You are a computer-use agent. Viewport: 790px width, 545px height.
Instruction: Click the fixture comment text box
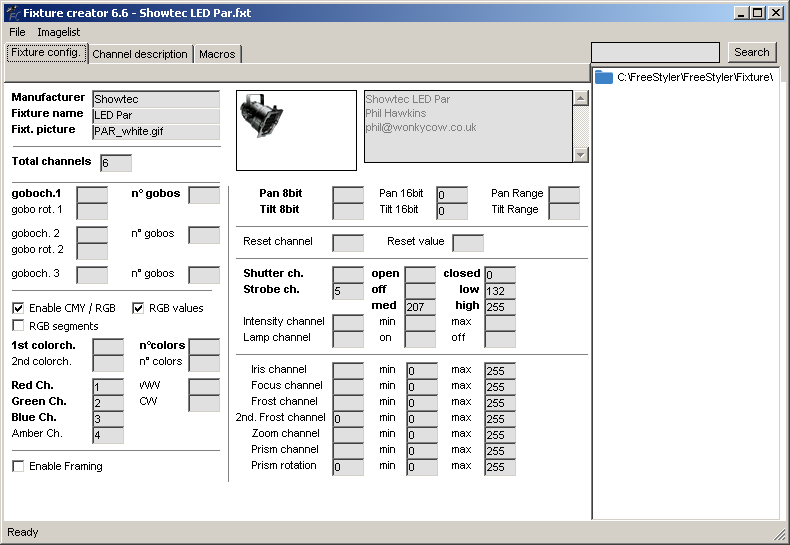tap(469, 126)
